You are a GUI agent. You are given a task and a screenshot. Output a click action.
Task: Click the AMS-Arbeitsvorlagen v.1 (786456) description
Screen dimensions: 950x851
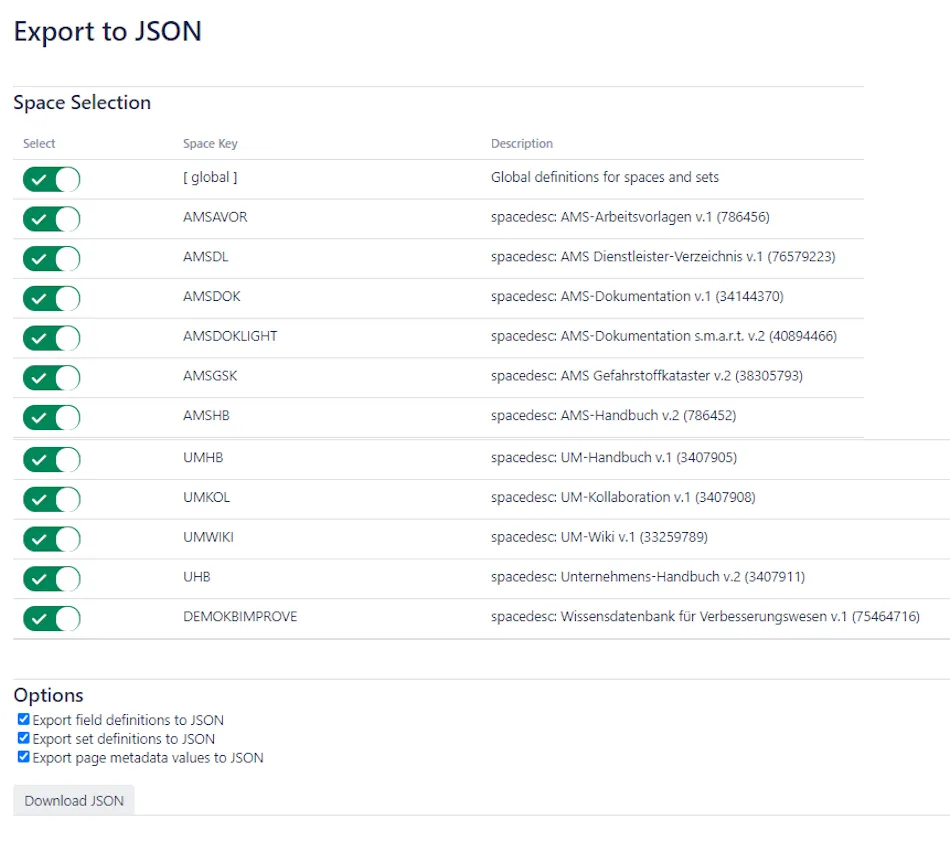[x=630, y=217]
